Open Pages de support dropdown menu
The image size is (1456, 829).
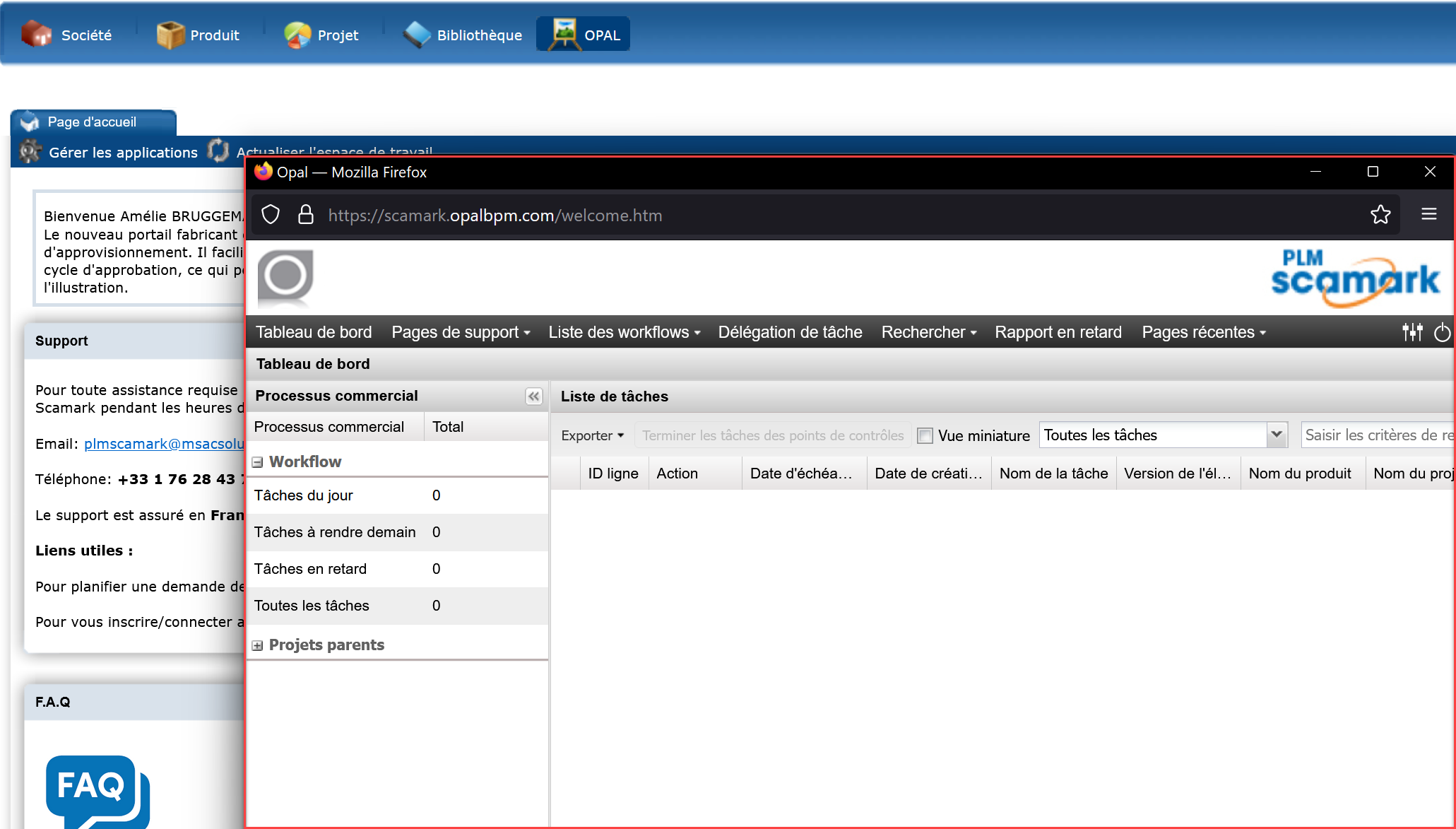pos(461,332)
